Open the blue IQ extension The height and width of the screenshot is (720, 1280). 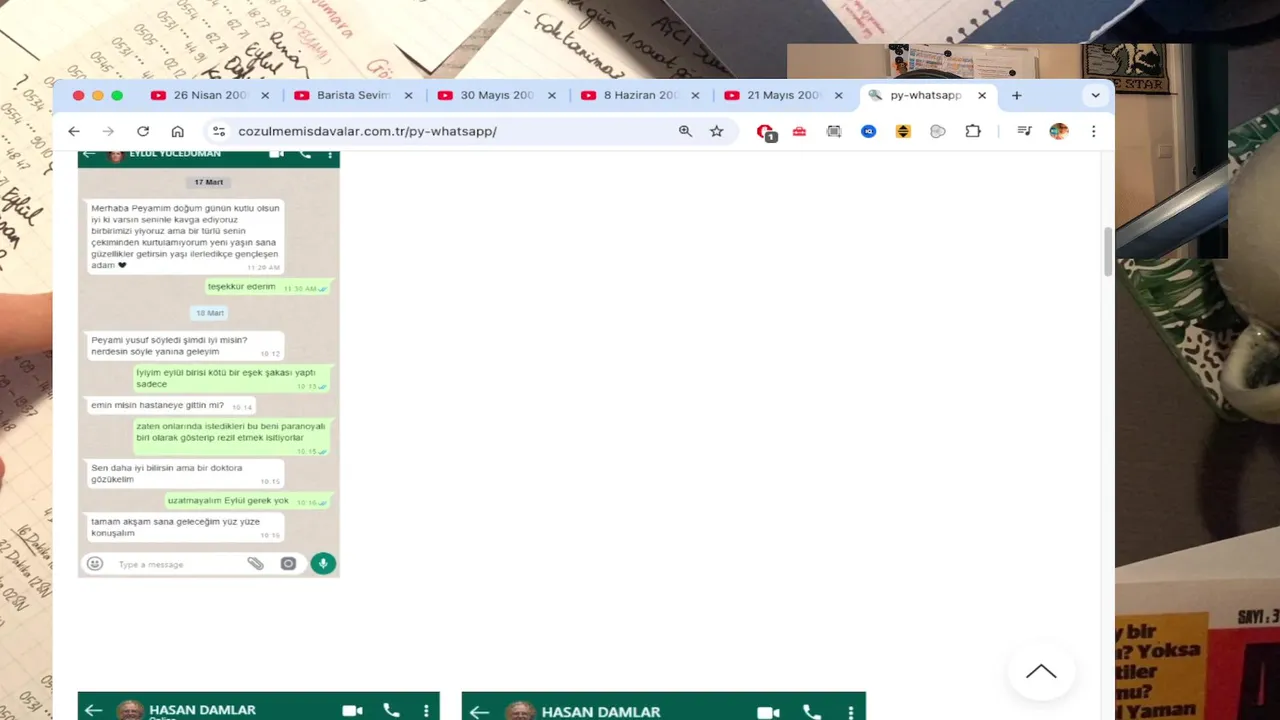pos(868,131)
